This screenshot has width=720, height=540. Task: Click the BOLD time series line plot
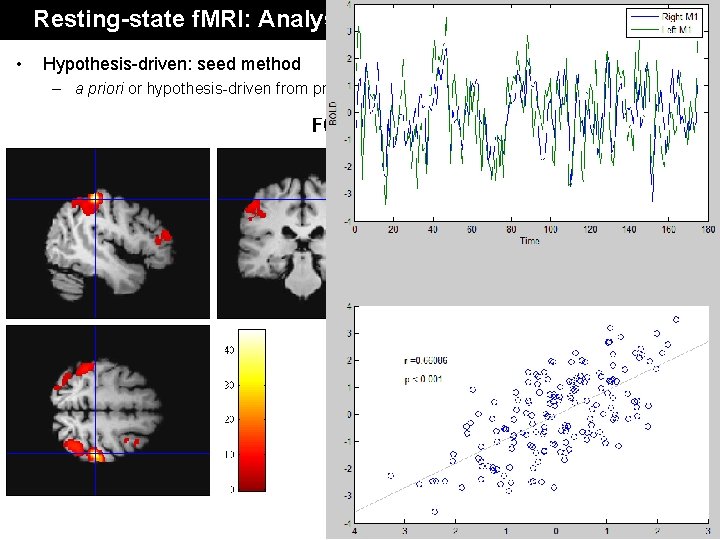[x=531, y=112]
